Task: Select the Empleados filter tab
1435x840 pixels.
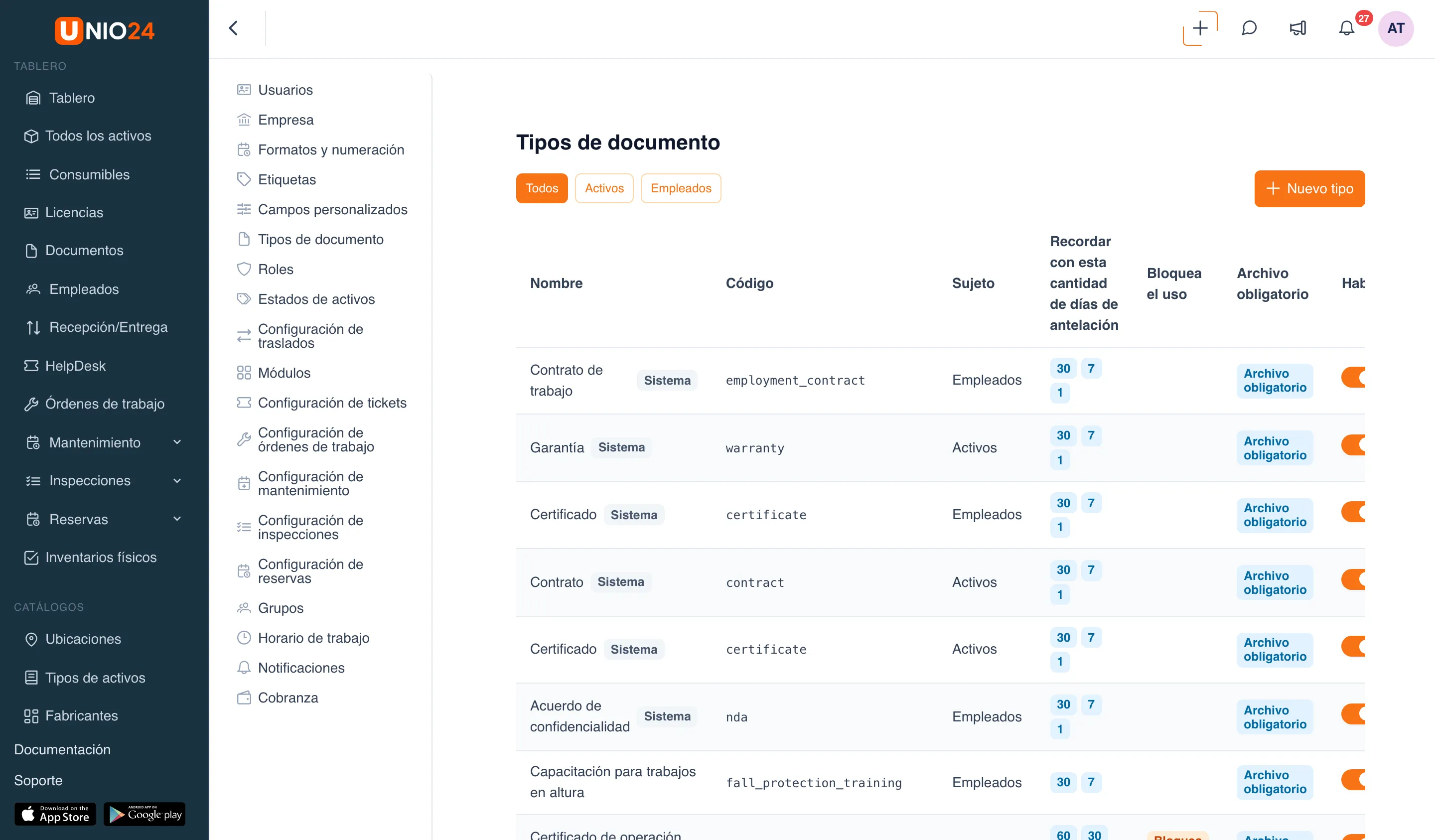Action: [681, 188]
